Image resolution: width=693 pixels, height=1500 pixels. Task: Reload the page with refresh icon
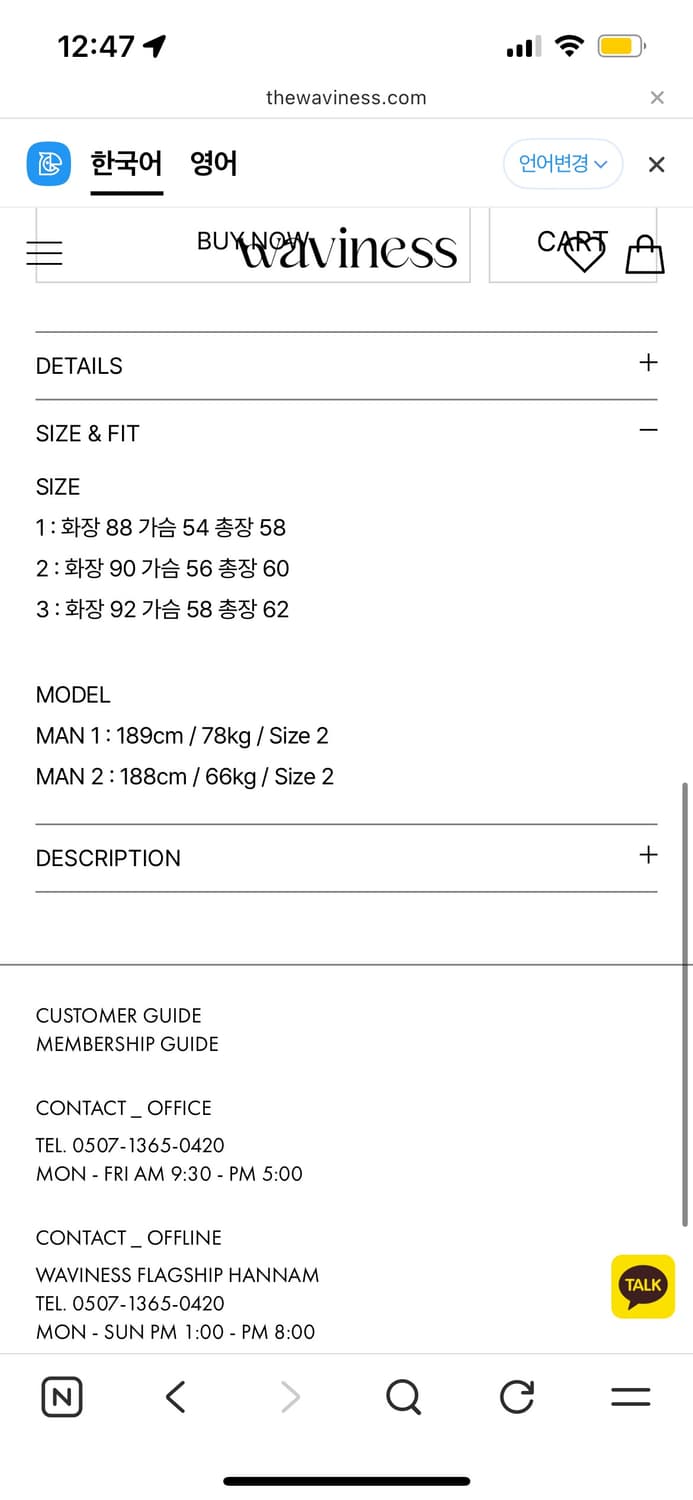pyautogui.click(x=517, y=1397)
